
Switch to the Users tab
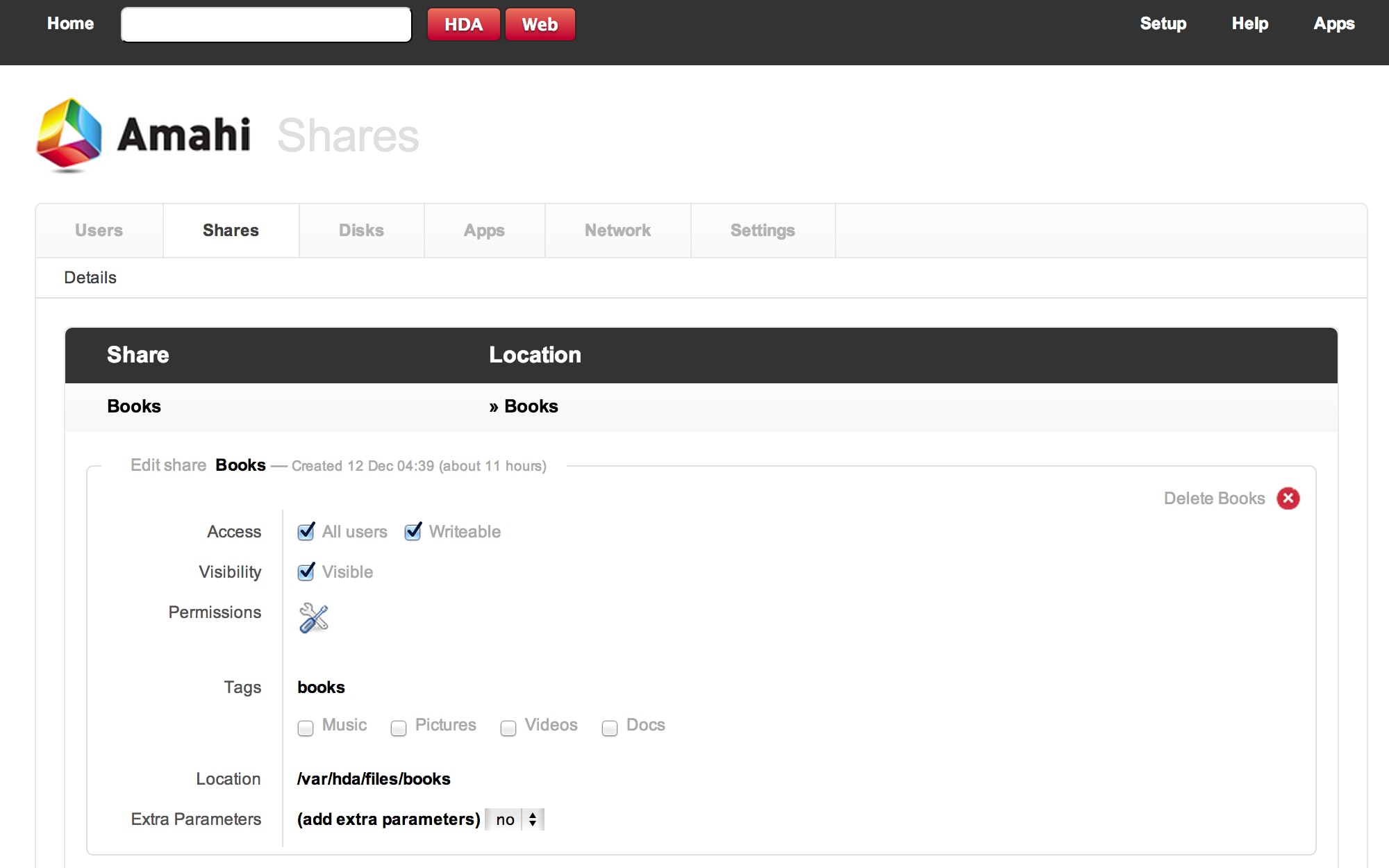coord(100,230)
